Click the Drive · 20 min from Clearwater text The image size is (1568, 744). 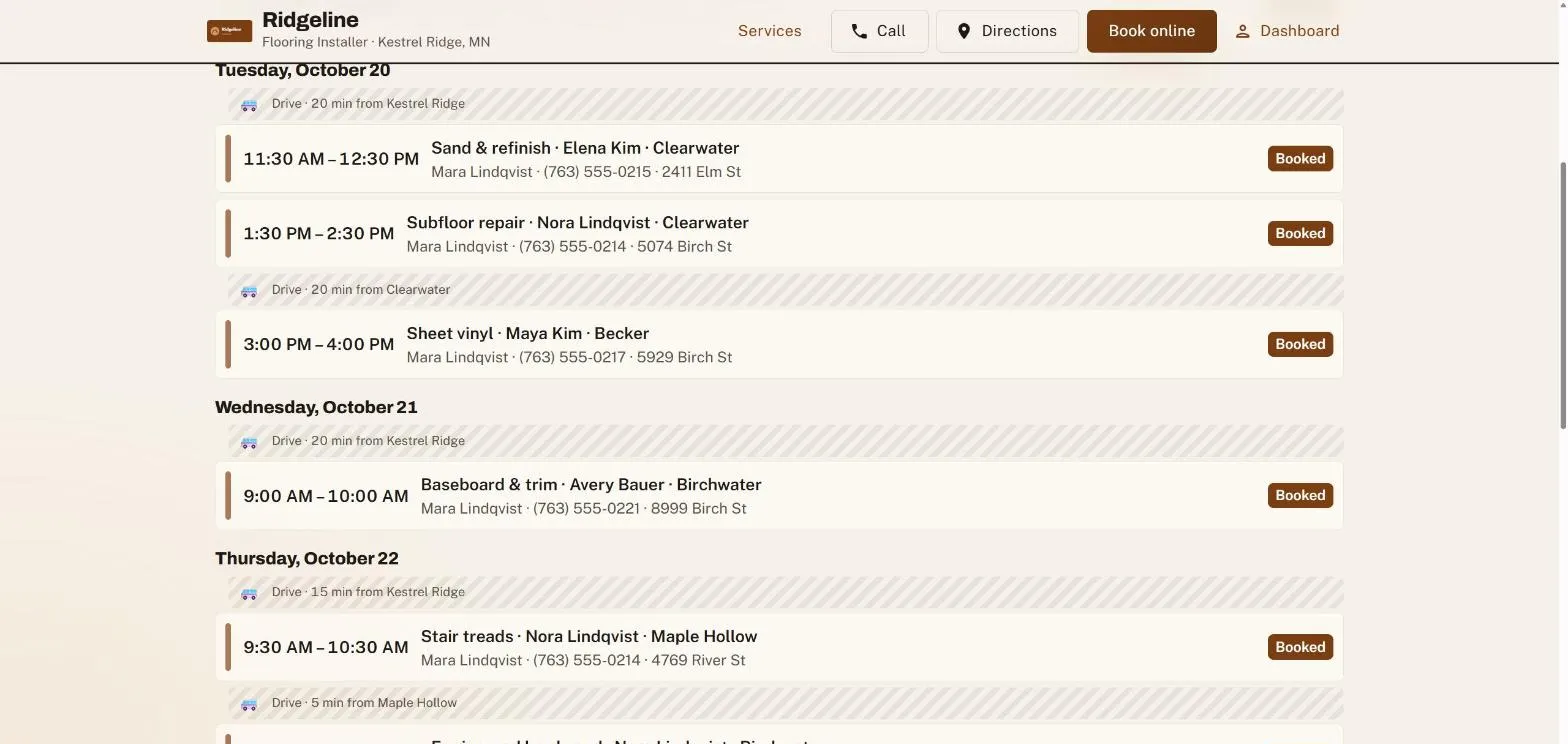click(x=361, y=290)
